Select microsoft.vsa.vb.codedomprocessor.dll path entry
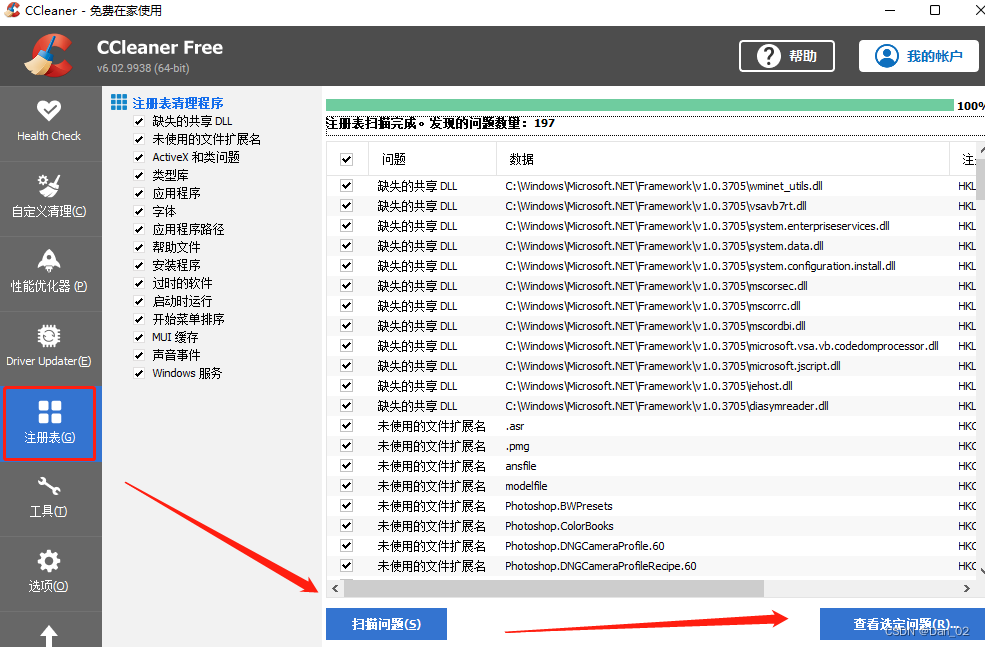The height and width of the screenshot is (647, 985). 722,346
